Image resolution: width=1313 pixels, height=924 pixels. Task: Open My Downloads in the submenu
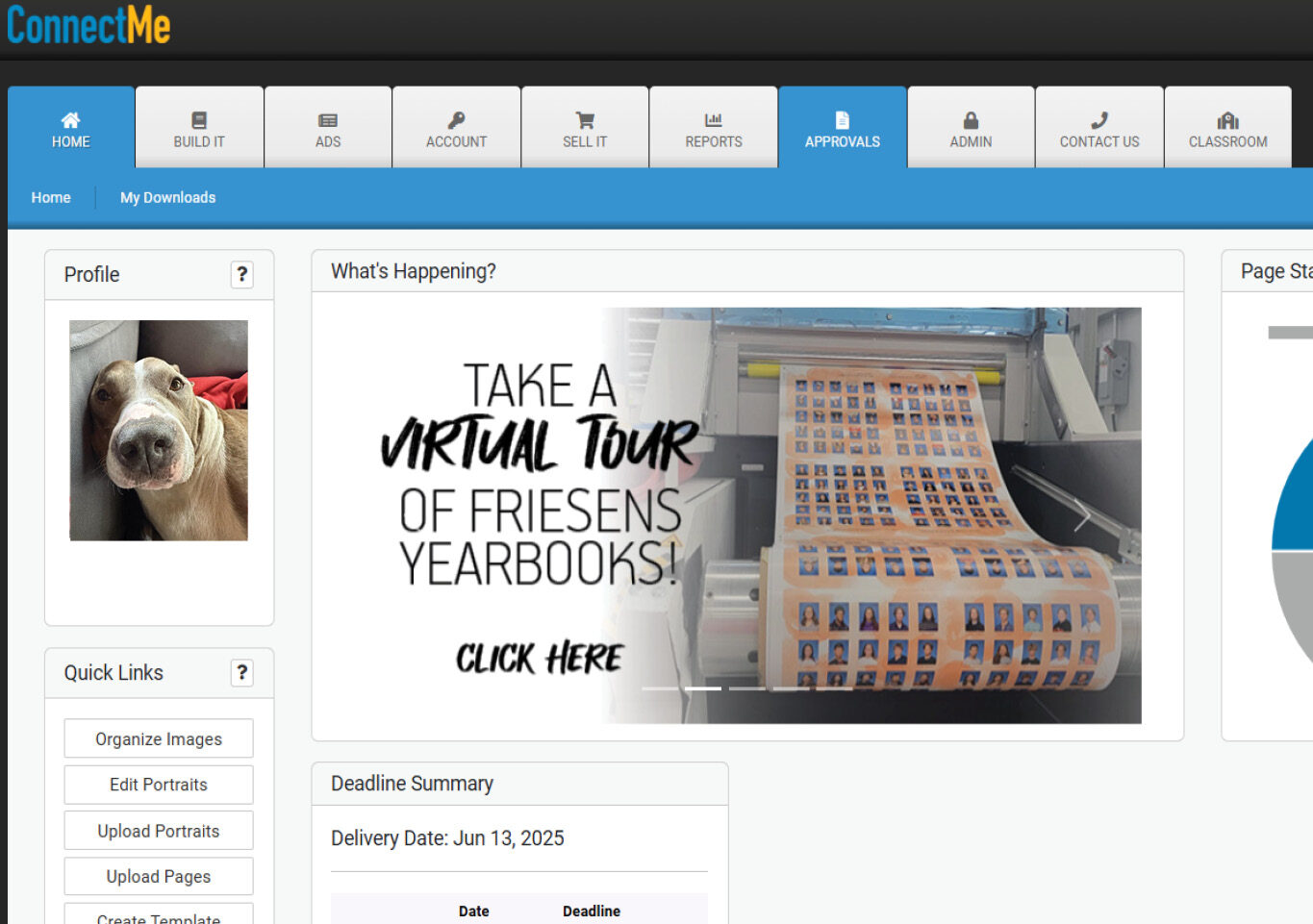click(x=167, y=197)
